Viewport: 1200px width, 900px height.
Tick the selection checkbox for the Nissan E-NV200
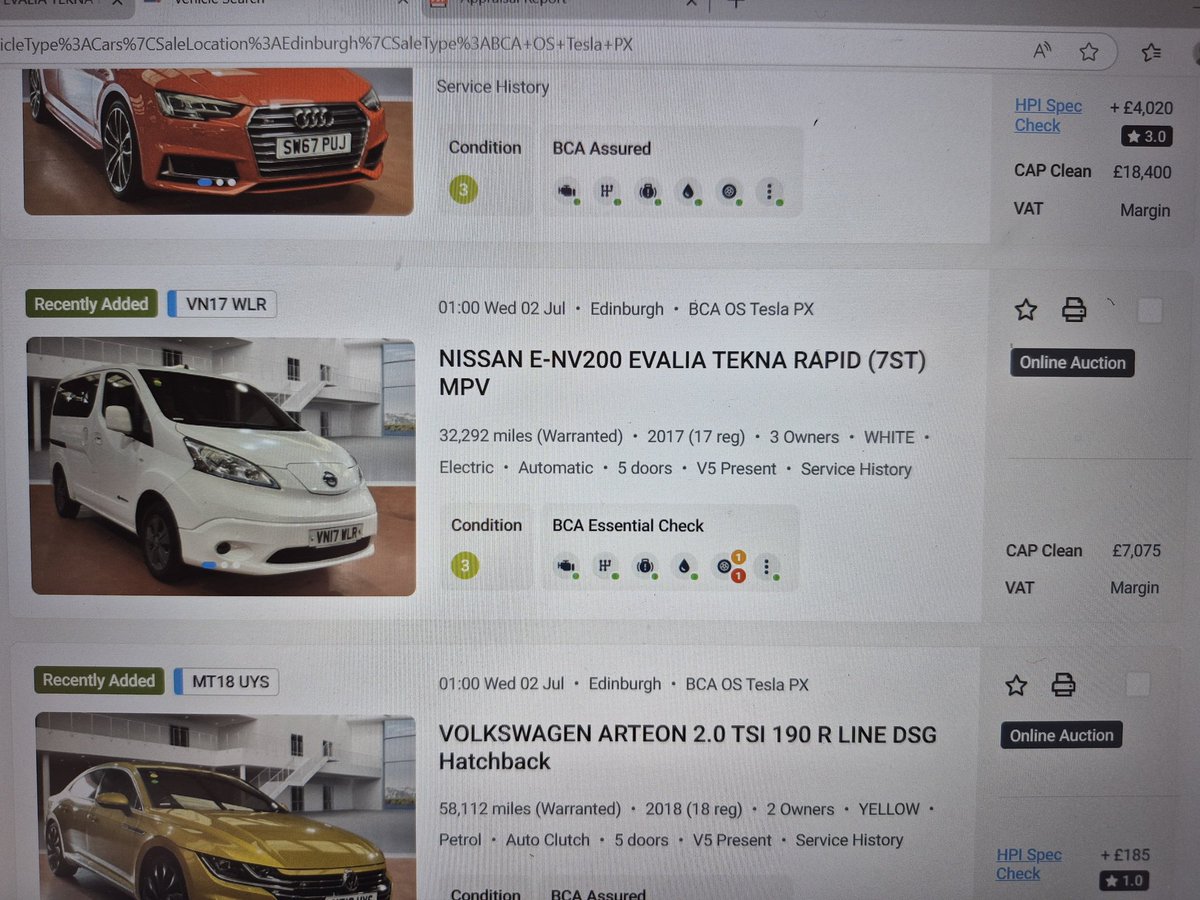pyautogui.click(x=1150, y=311)
